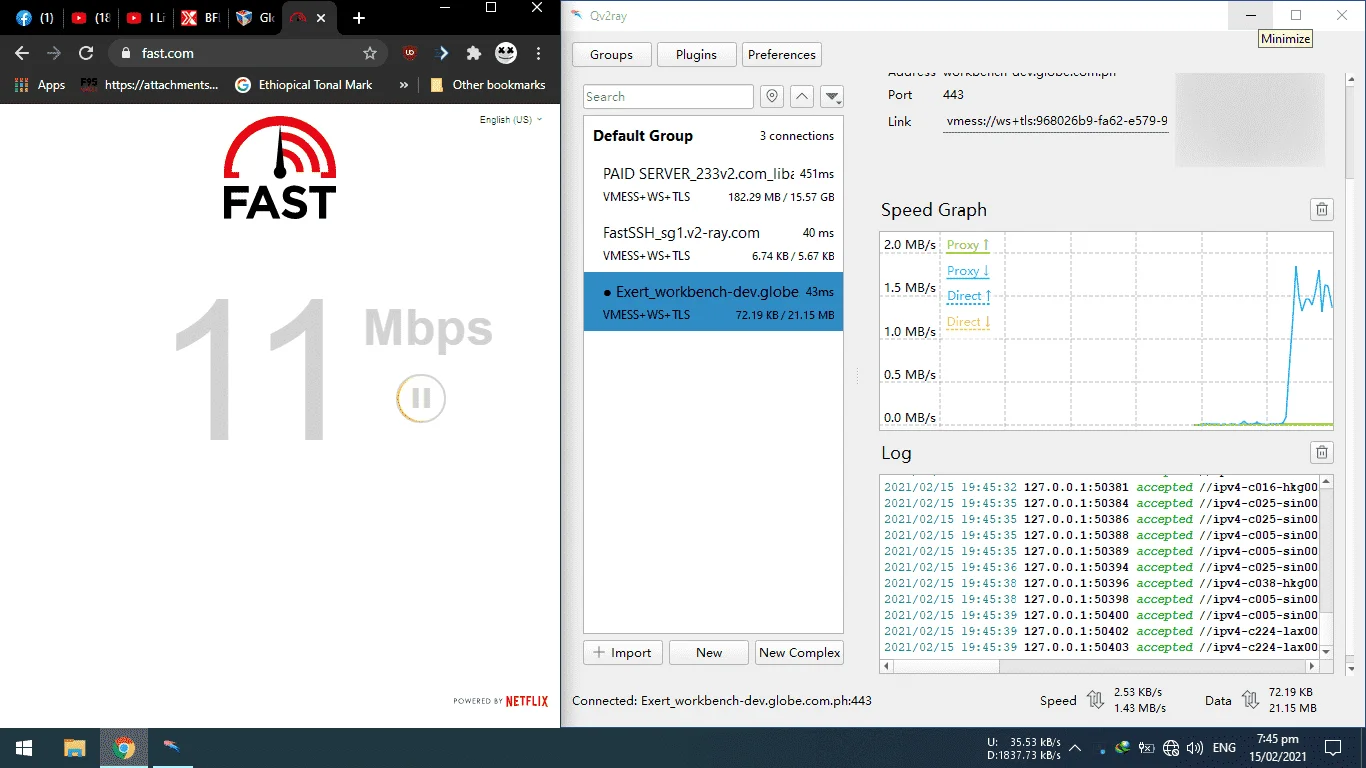Click the Direct ↑ legend label
The height and width of the screenshot is (768, 1366).
click(968, 296)
